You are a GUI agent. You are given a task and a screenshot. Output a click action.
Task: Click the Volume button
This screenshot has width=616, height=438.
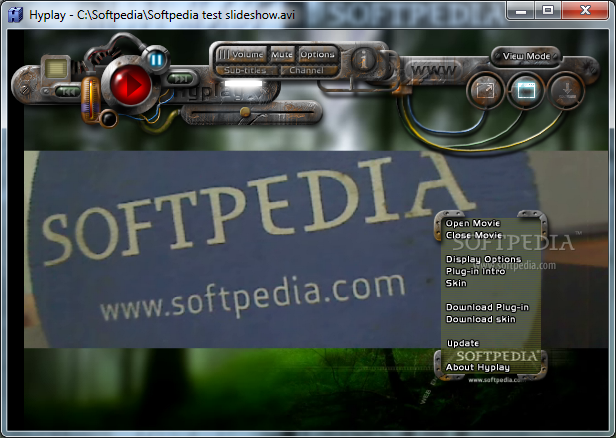coord(241,55)
